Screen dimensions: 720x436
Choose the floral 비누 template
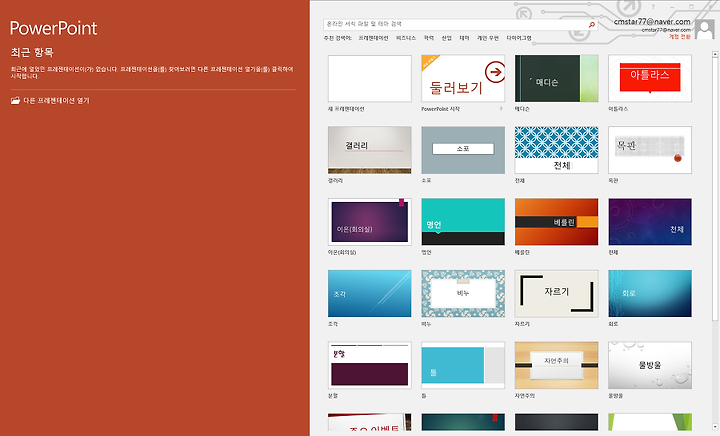pos(463,293)
